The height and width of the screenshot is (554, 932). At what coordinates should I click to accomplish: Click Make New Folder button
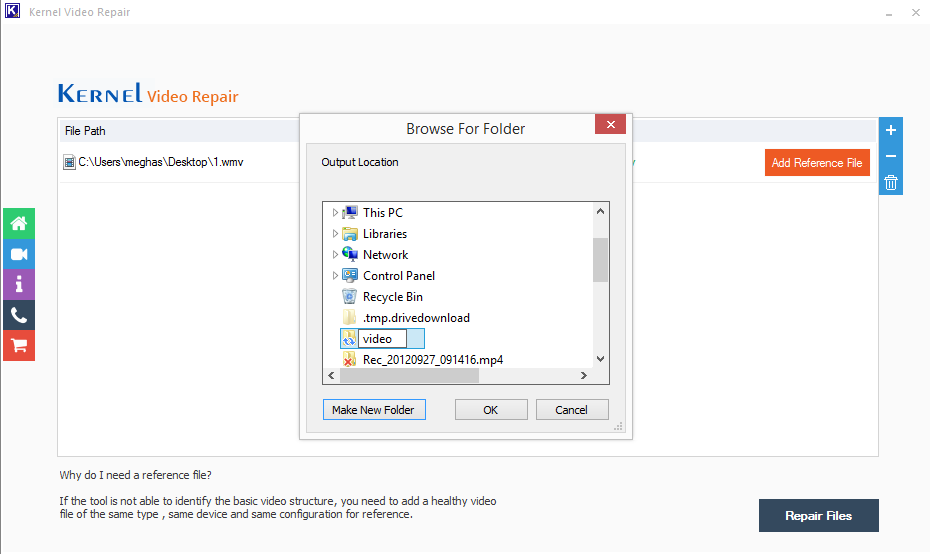pos(374,410)
